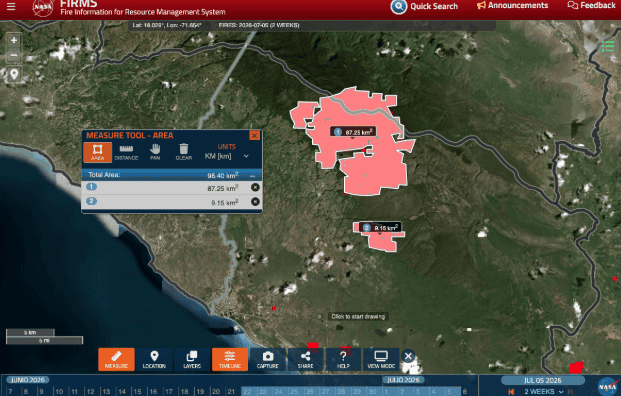Zoom in on the map
Image resolution: width=621 pixels, height=396 pixels.
14,40
